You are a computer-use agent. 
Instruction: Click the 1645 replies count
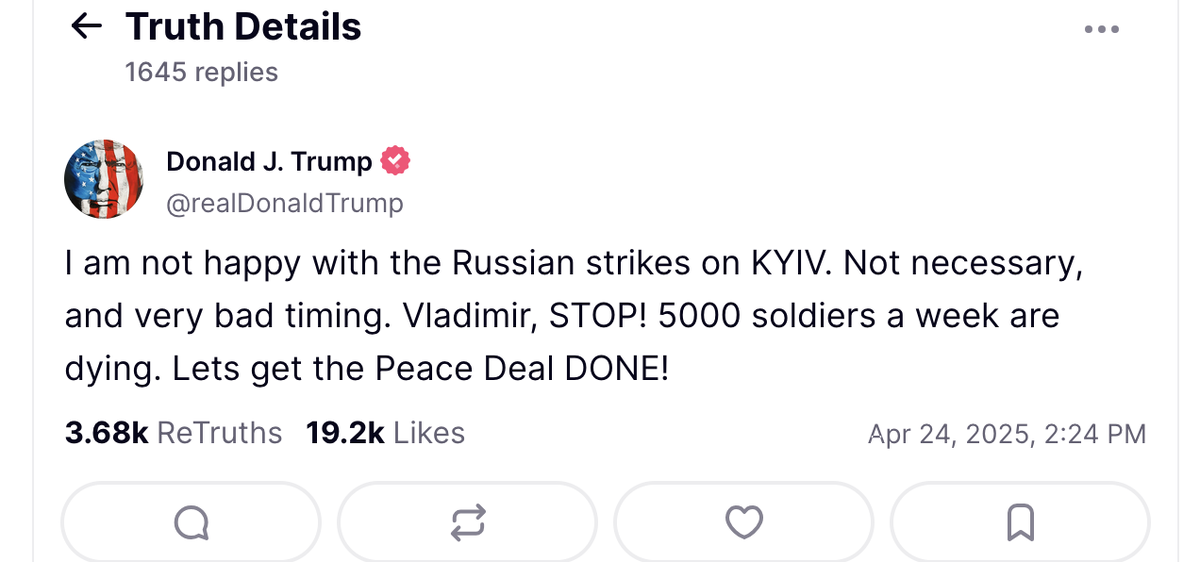click(201, 72)
